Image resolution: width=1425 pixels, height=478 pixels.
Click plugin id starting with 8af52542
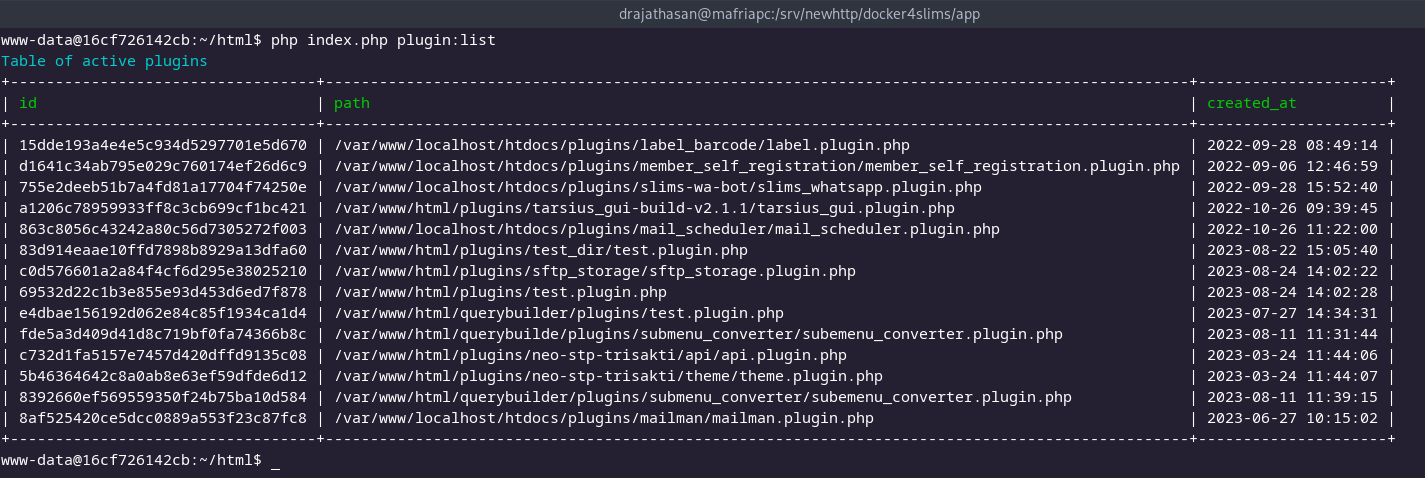(162, 418)
